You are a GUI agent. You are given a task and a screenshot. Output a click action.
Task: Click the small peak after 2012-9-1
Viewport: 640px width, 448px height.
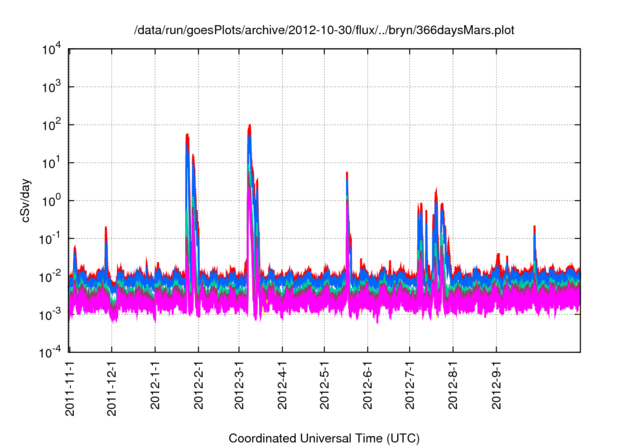click(535, 228)
